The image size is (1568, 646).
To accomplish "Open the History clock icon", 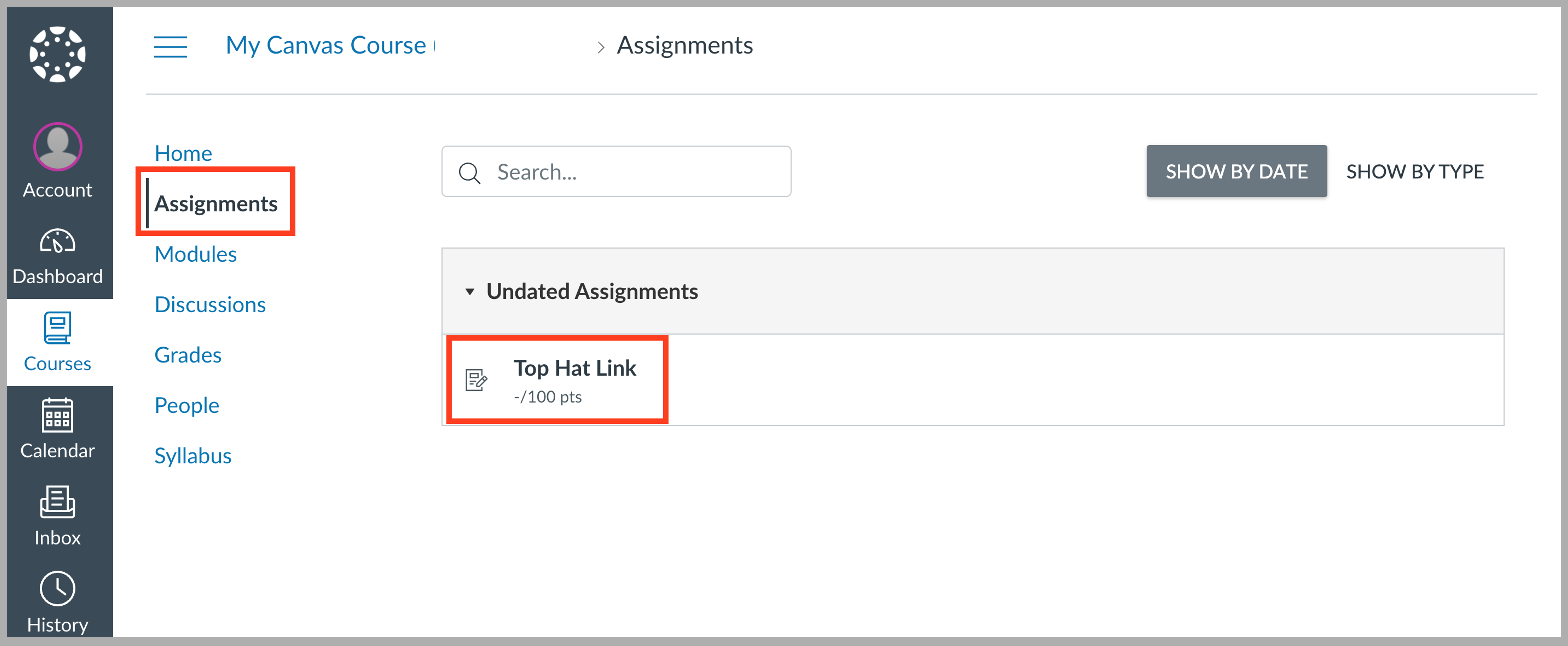I will [x=57, y=588].
